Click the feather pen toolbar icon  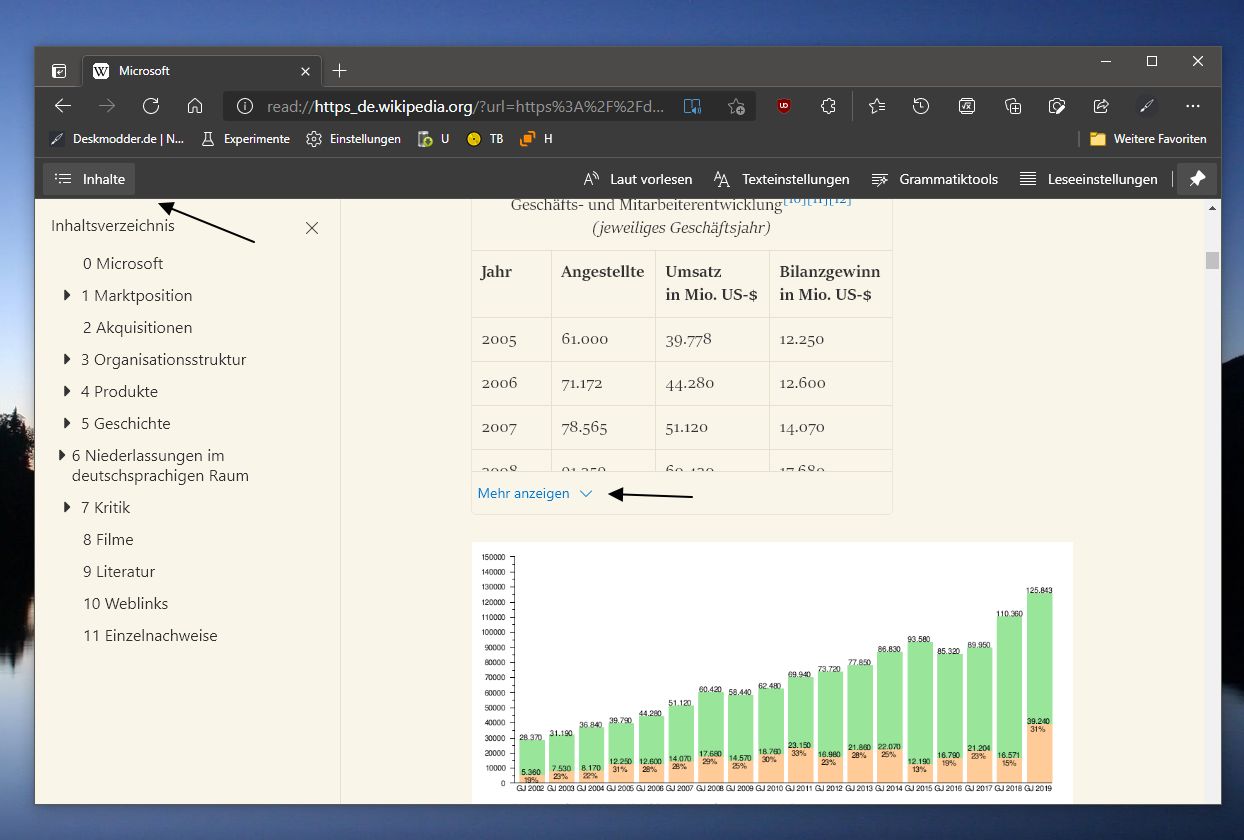[1147, 106]
